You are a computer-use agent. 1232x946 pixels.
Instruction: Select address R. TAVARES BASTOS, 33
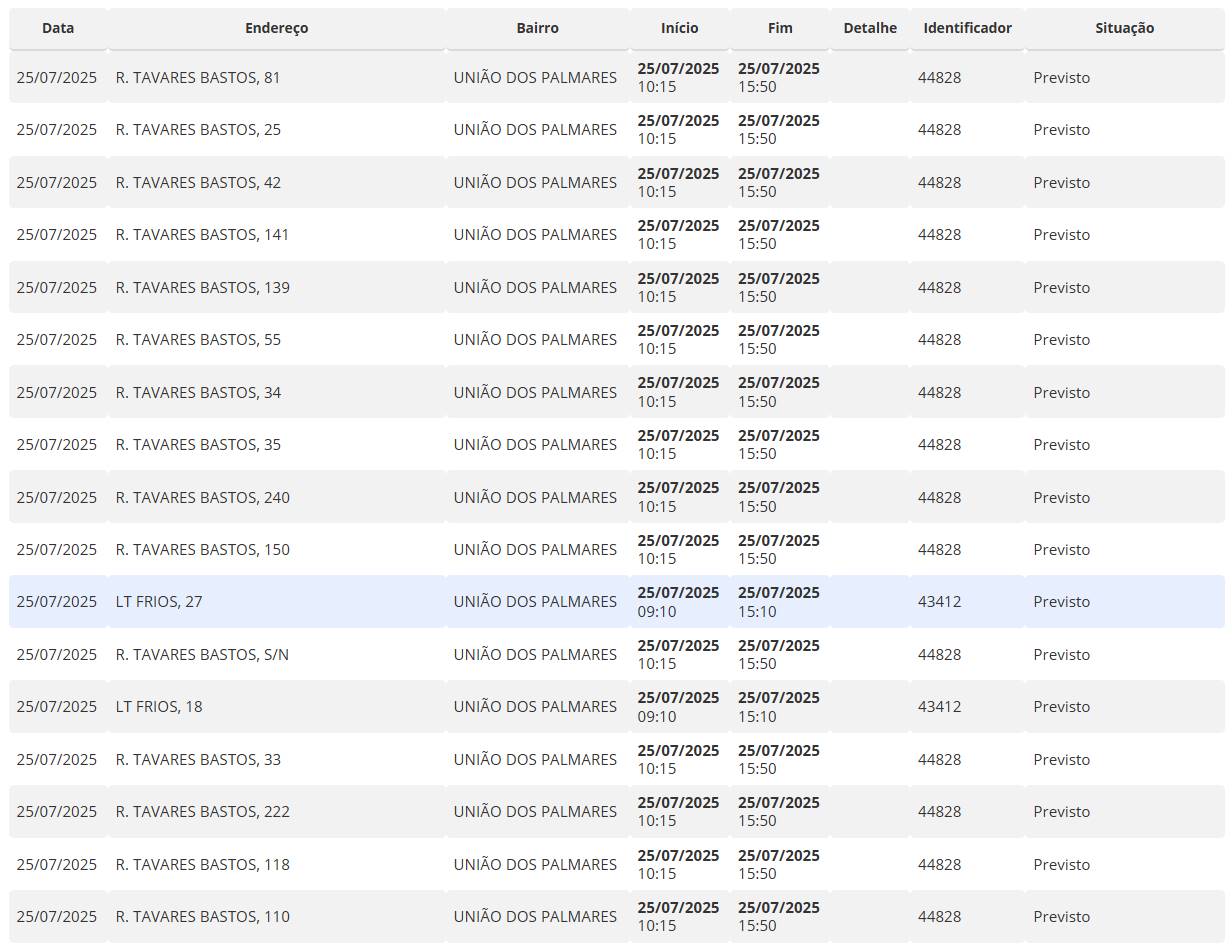click(198, 759)
